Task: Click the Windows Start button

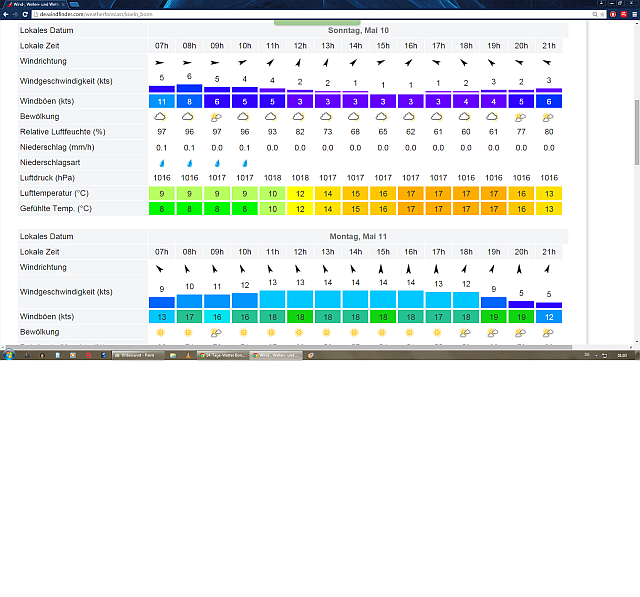Action: [x=8, y=355]
